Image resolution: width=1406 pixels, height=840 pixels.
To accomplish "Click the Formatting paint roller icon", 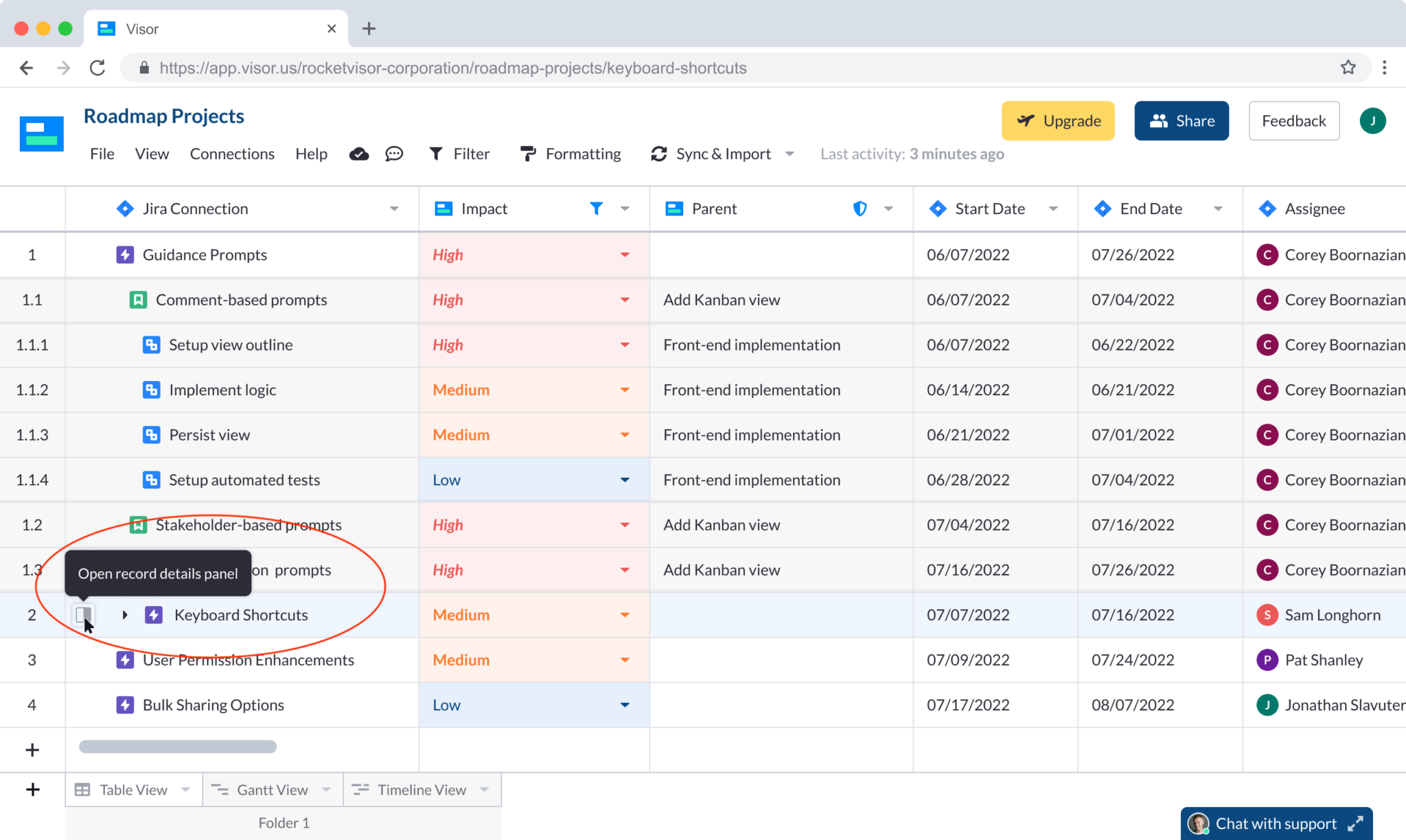I will point(528,154).
